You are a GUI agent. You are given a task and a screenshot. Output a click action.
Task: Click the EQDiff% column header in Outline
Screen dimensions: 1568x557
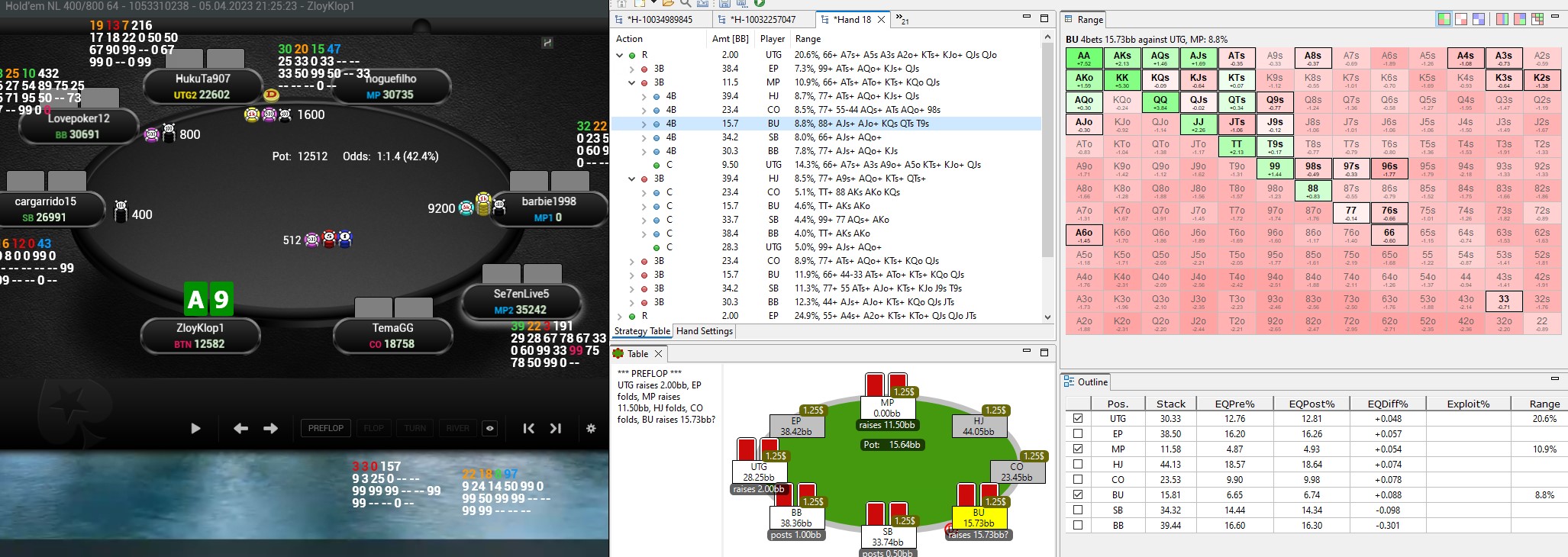click(1388, 404)
